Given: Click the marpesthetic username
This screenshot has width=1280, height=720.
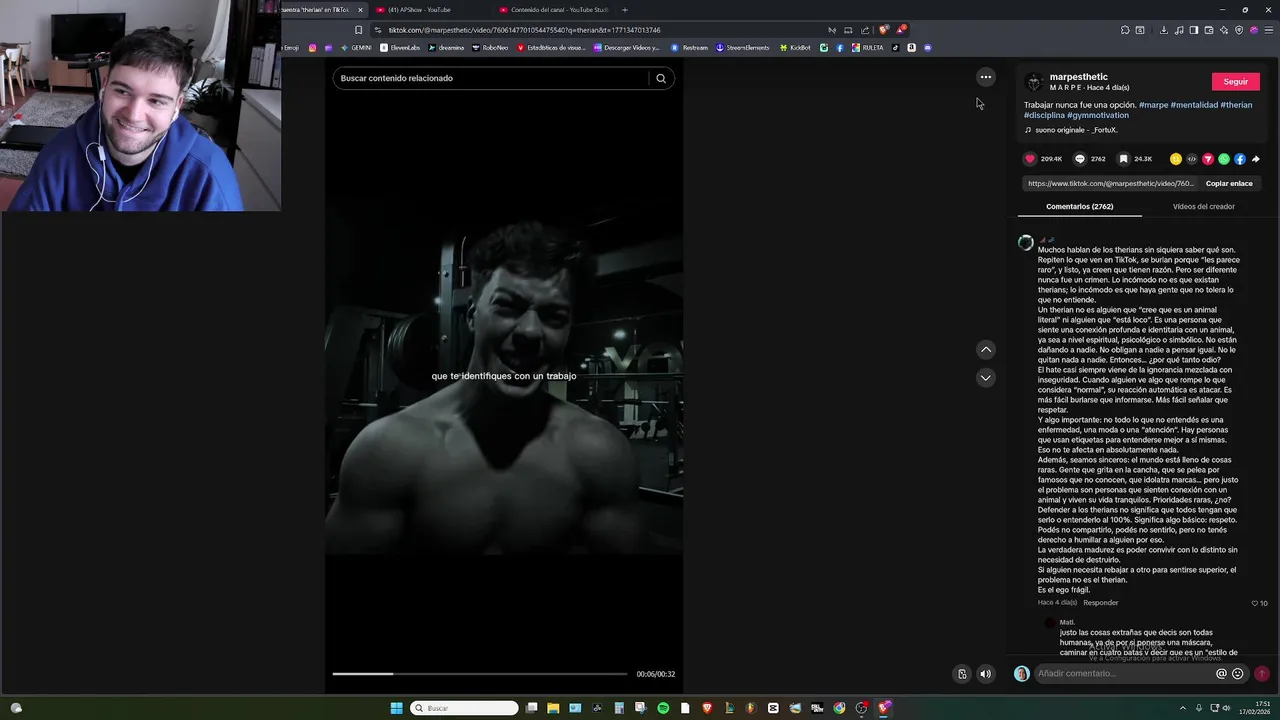Looking at the screenshot, I should [1078, 77].
